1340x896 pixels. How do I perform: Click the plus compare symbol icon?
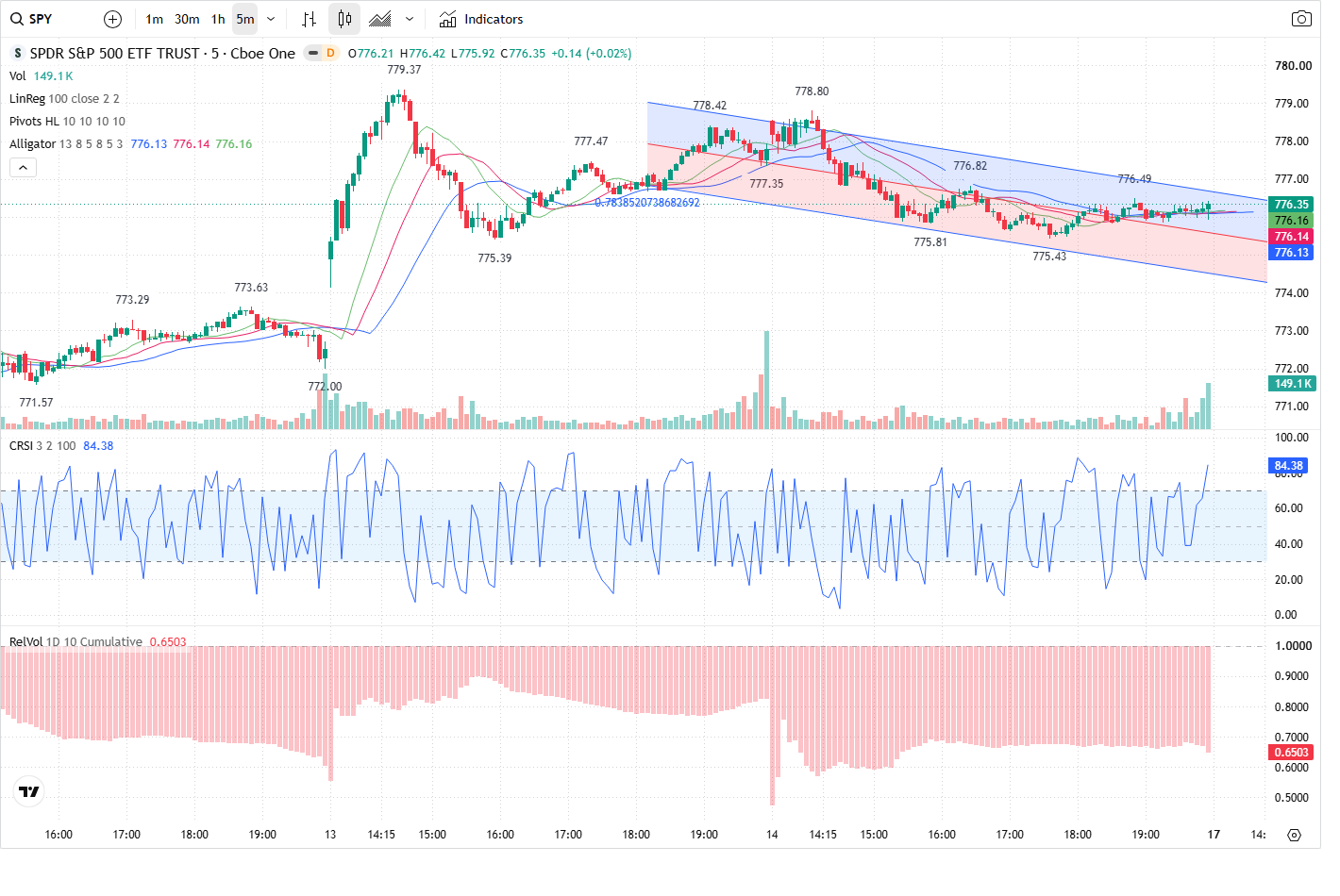[x=112, y=19]
